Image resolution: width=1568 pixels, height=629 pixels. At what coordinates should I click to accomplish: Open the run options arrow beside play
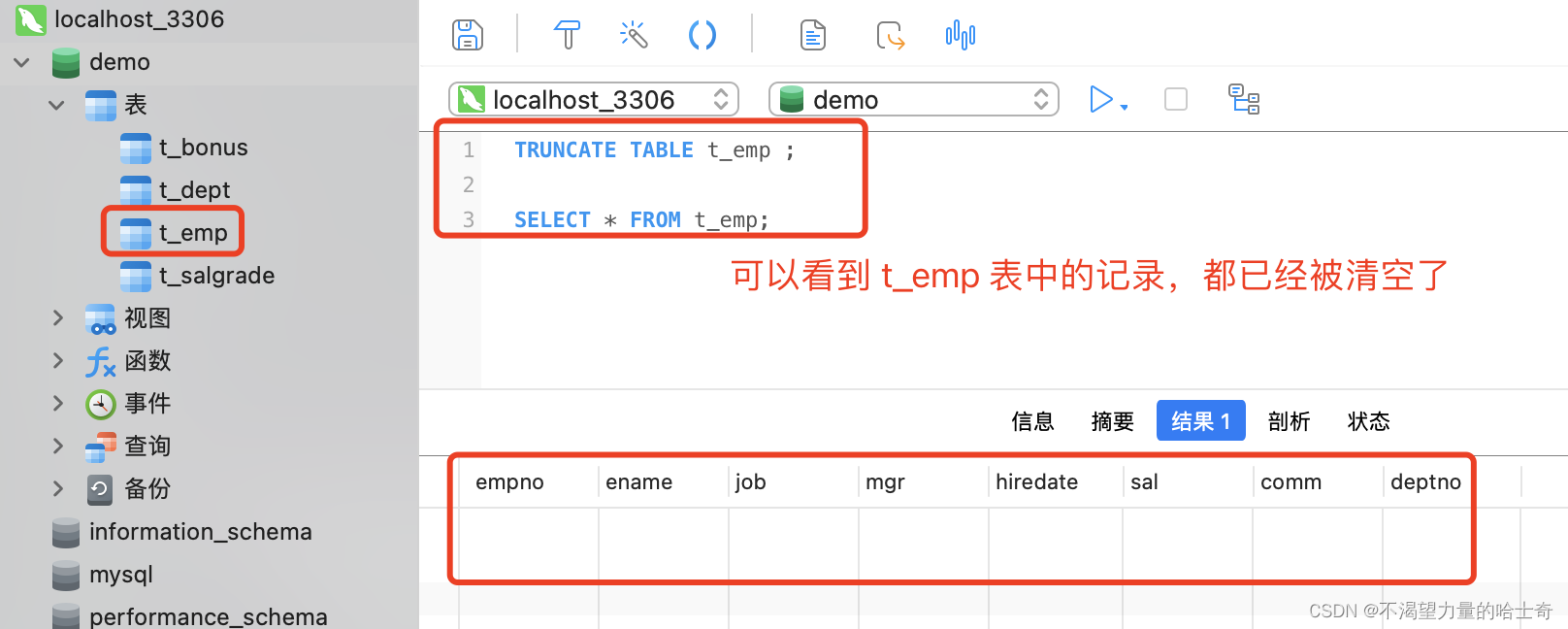point(1125,106)
